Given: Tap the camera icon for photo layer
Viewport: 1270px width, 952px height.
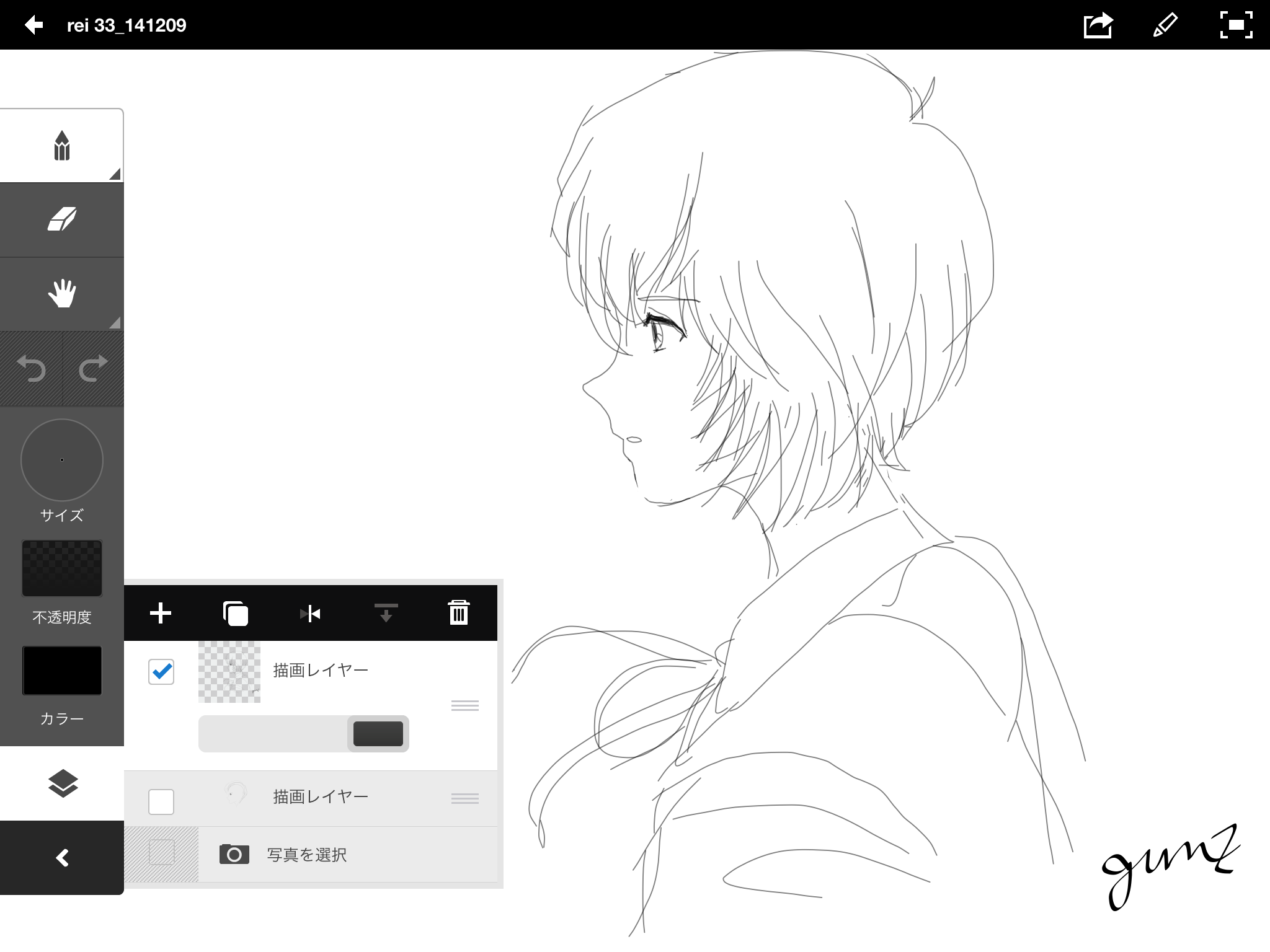Looking at the screenshot, I should click(x=234, y=854).
